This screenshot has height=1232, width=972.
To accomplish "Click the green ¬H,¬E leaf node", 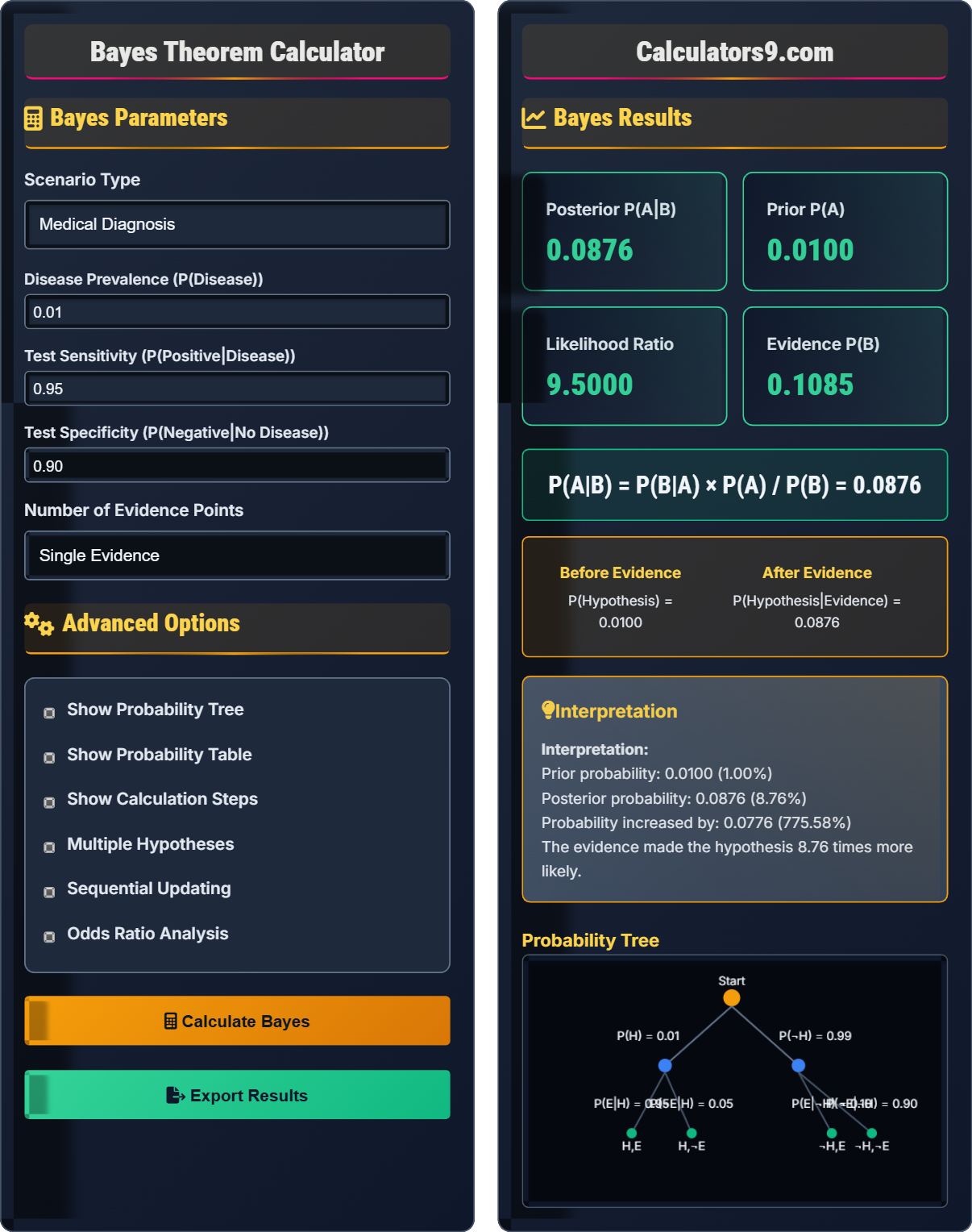I will pos(871,1133).
